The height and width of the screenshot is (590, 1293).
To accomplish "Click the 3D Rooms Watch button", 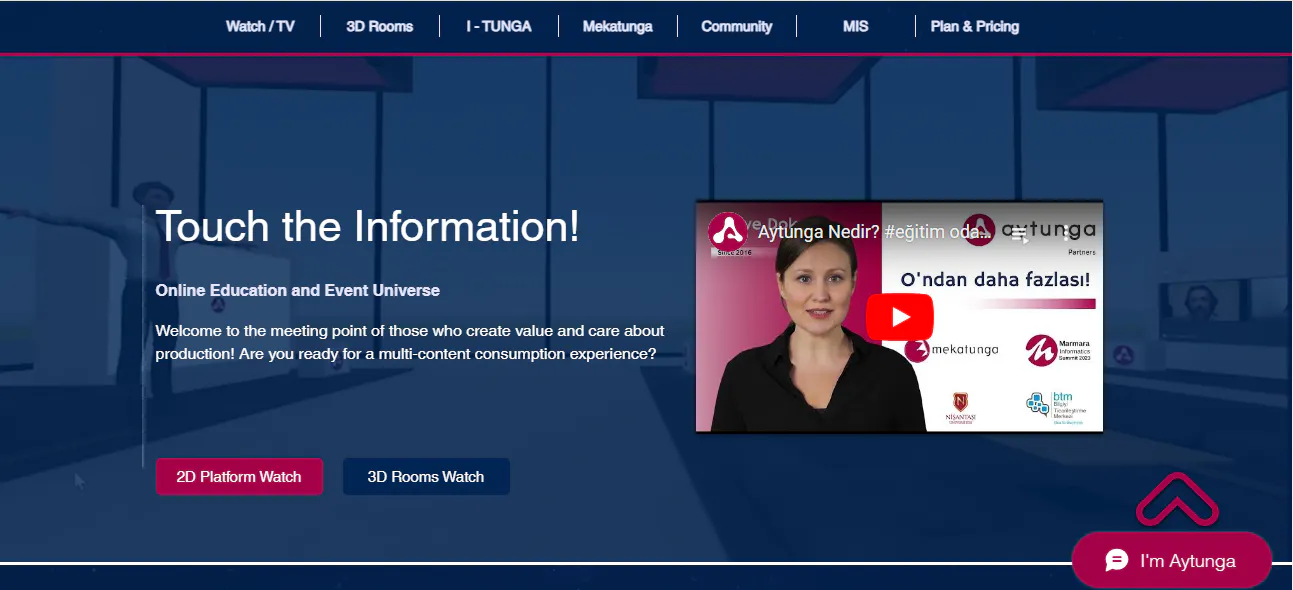I will click(x=426, y=477).
